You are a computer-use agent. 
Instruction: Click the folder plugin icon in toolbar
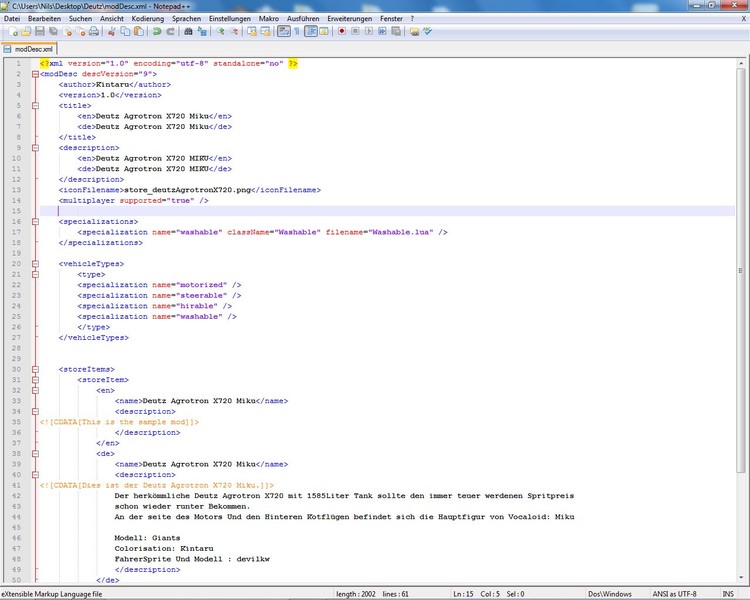click(414, 32)
